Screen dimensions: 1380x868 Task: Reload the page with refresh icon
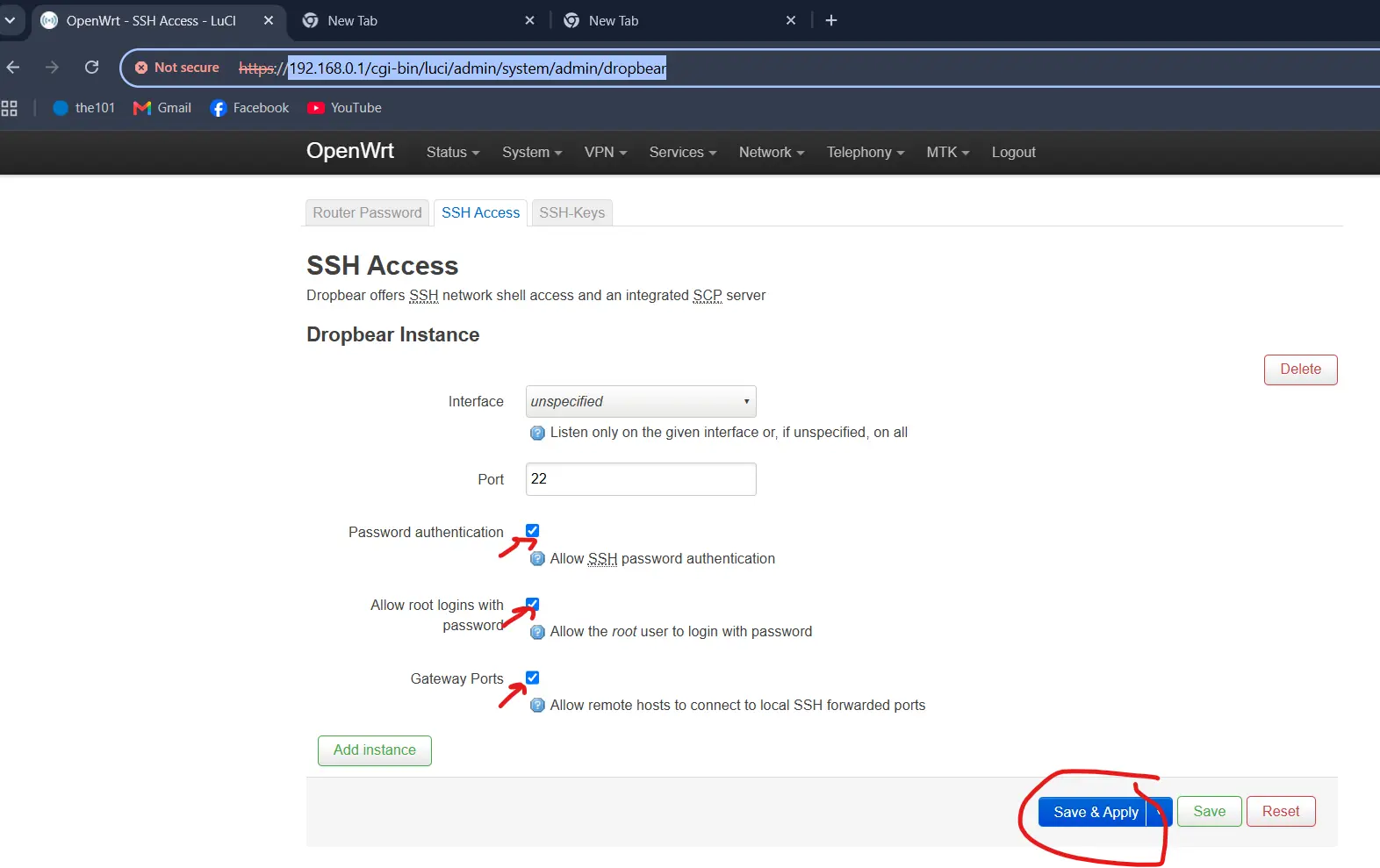[x=91, y=68]
